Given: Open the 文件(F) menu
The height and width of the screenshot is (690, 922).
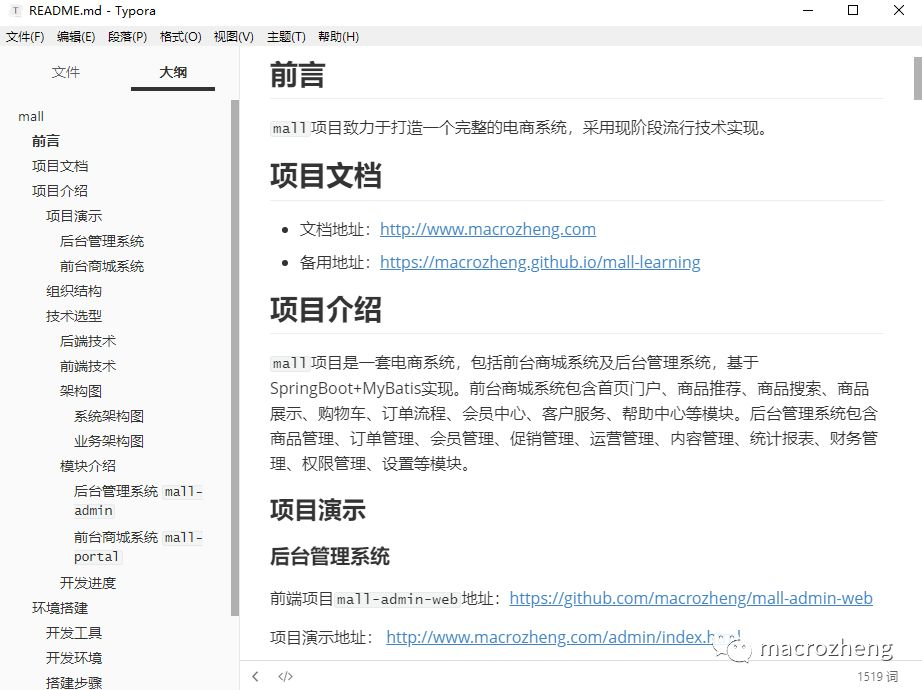Looking at the screenshot, I should click(25, 36).
